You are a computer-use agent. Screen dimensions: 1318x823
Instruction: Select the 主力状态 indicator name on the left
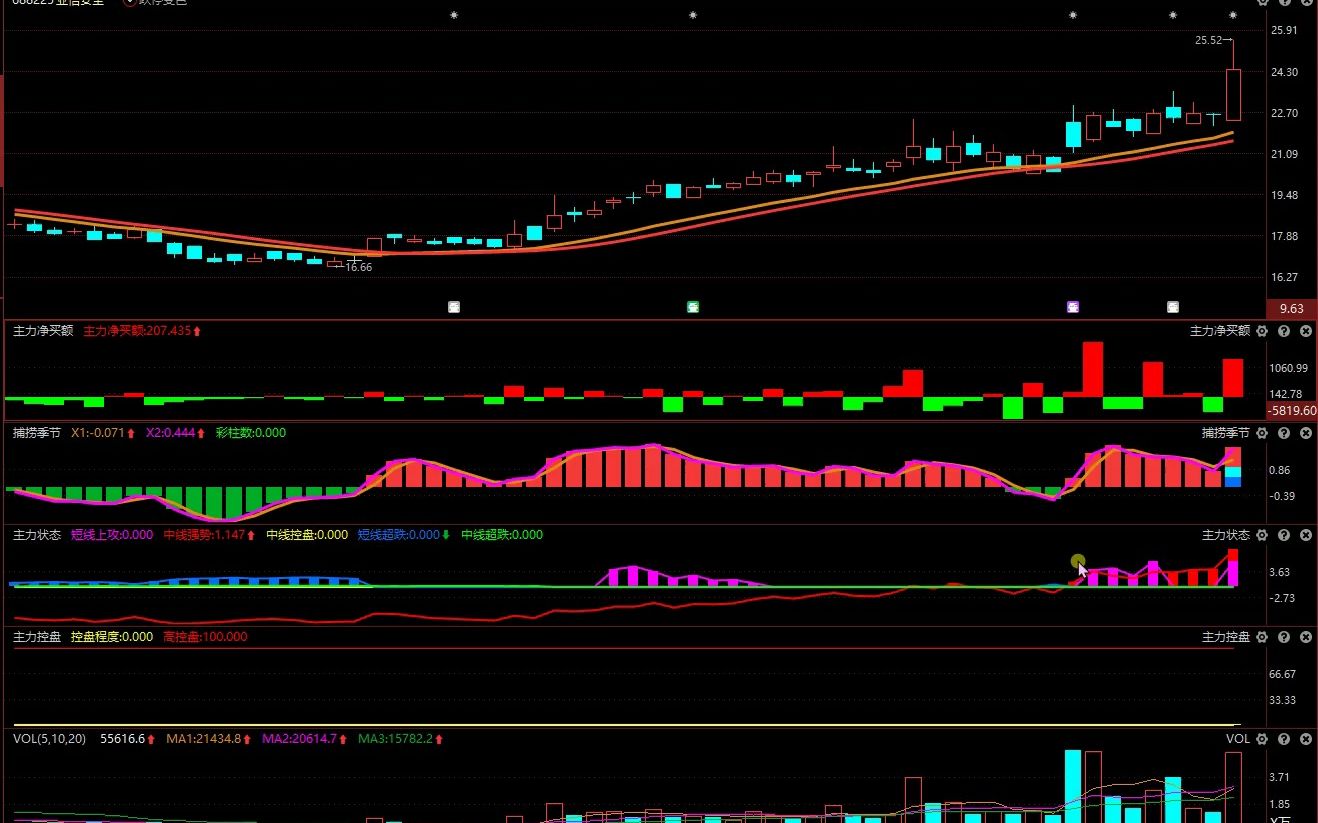(x=37, y=535)
